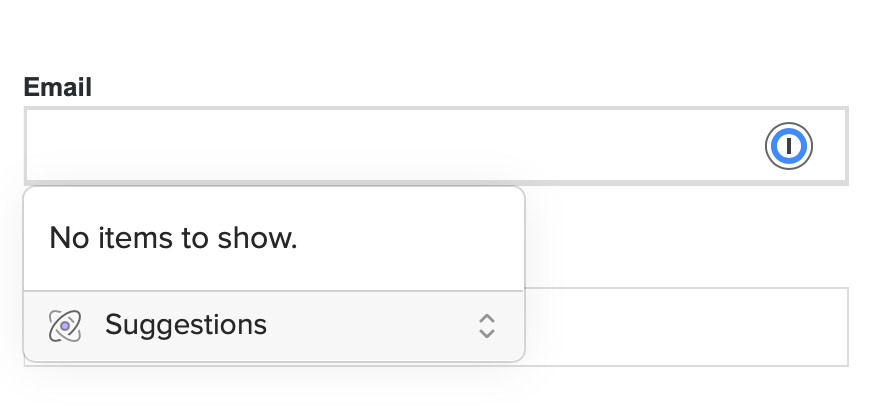Focus the Email input field

pos(390,147)
